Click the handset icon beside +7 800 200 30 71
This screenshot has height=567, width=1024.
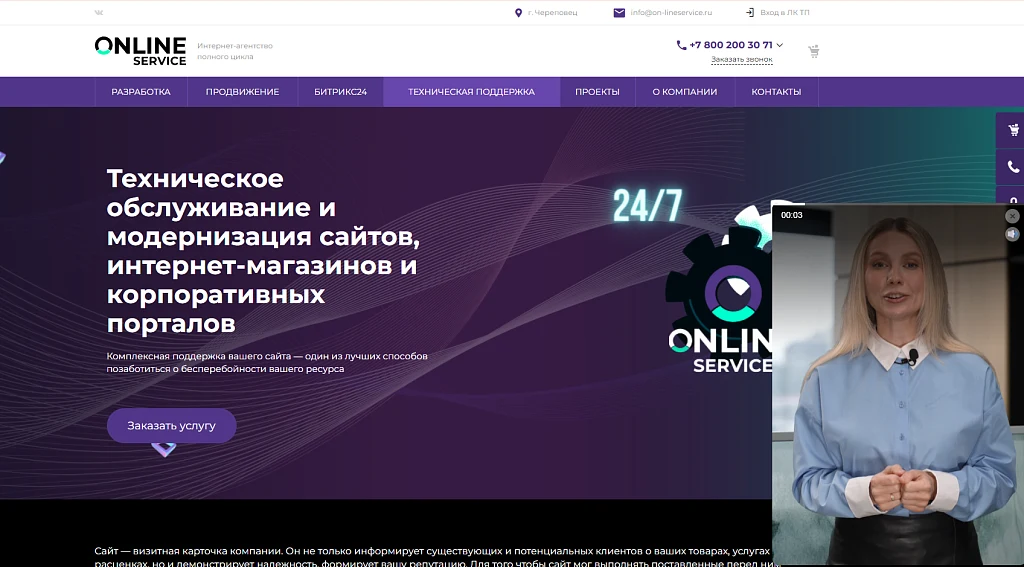[x=681, y=45]
